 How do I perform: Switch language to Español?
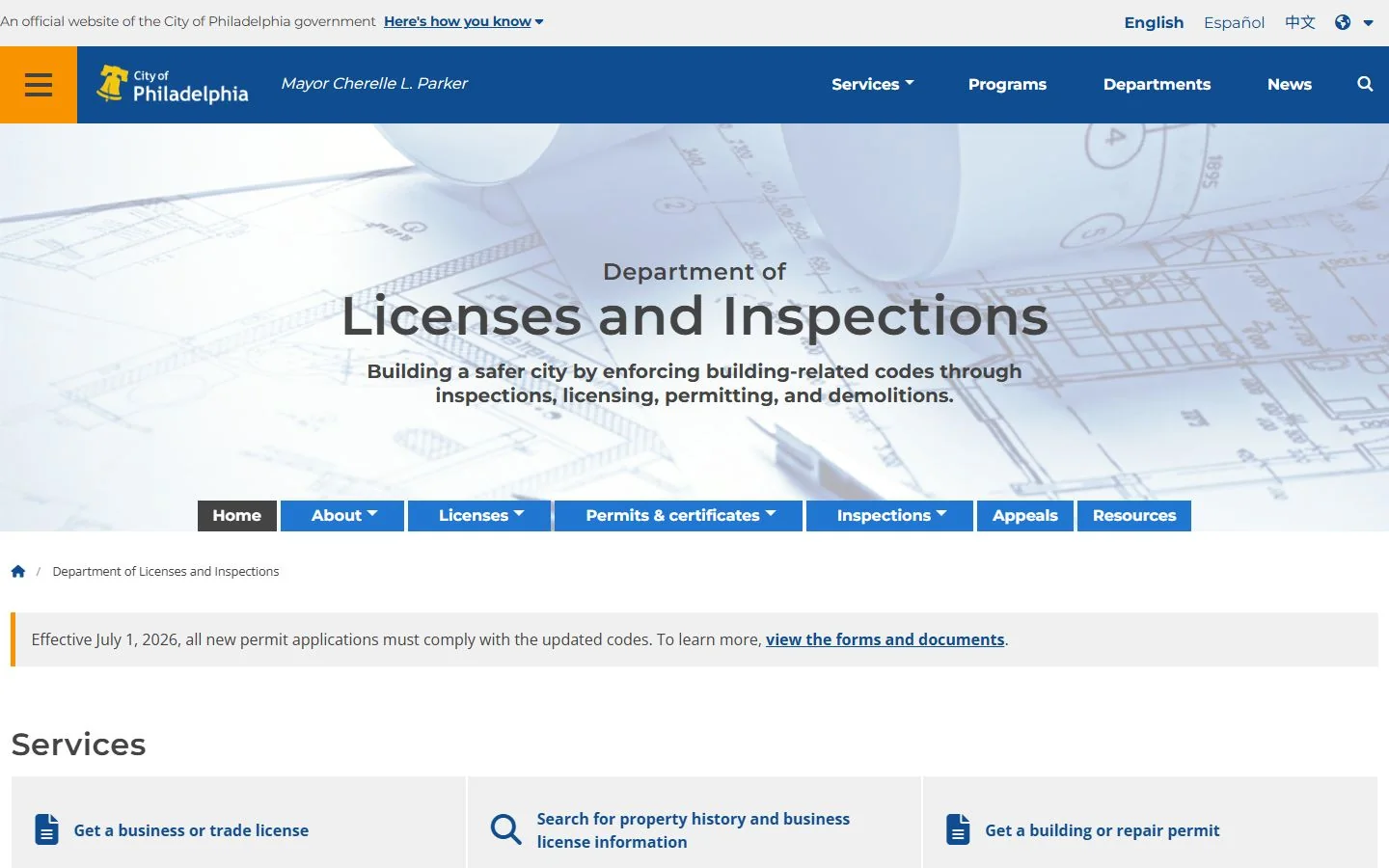pos(1234,22)
